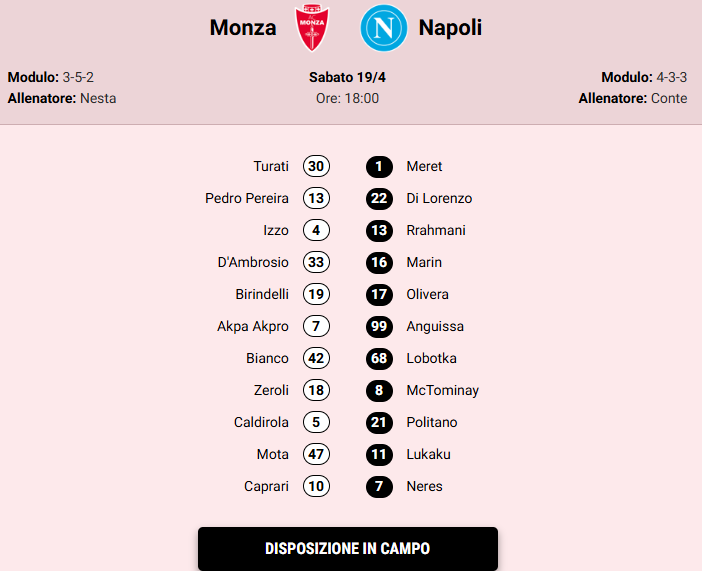Viewport: 702px width, 571px height.
Task: Click the Monza club crest
Action: click(313, 28)
